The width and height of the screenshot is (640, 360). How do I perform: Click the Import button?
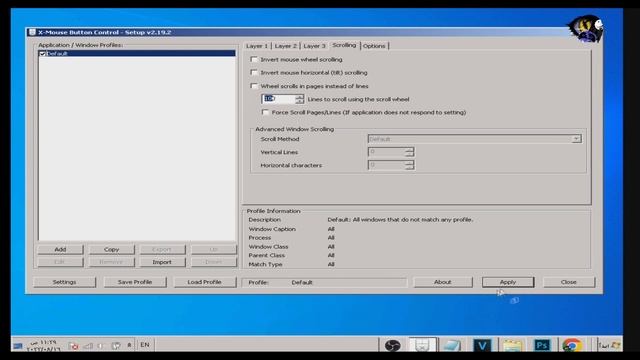pos(162,262)
